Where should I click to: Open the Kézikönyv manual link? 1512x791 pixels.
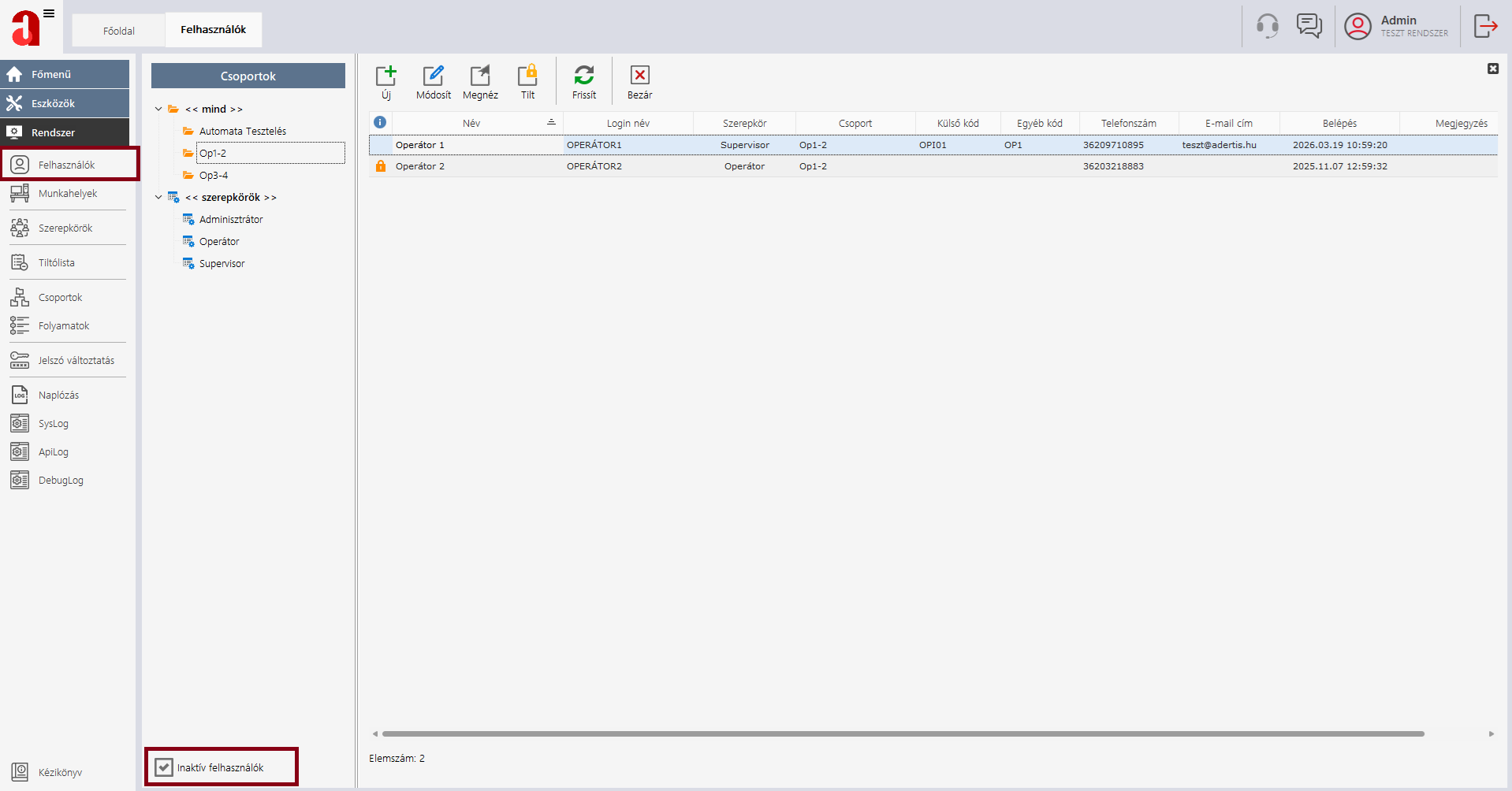click(60, 773)
